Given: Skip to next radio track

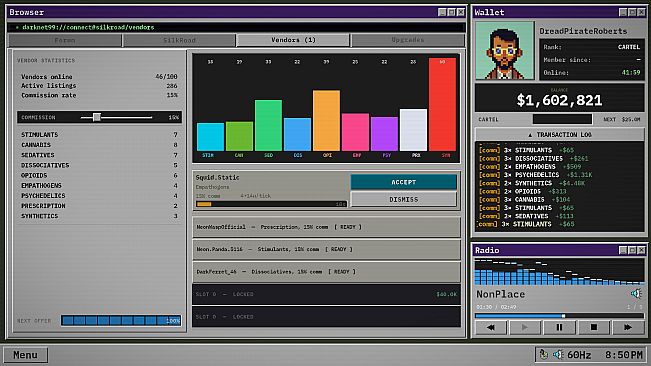Looking at the screenshot, I should [628, 327].
